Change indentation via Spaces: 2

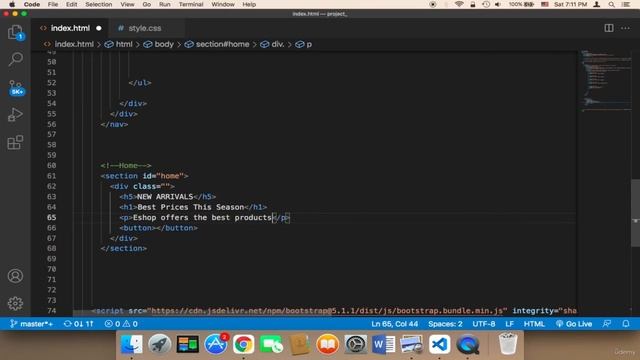tap(445, 324)
